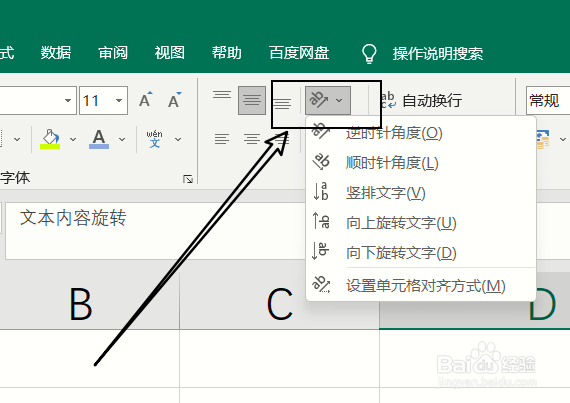This screenshot has width=570, height=403.
Task: Select 向上旋转文字(U) option
Action: tap(421, 222)
